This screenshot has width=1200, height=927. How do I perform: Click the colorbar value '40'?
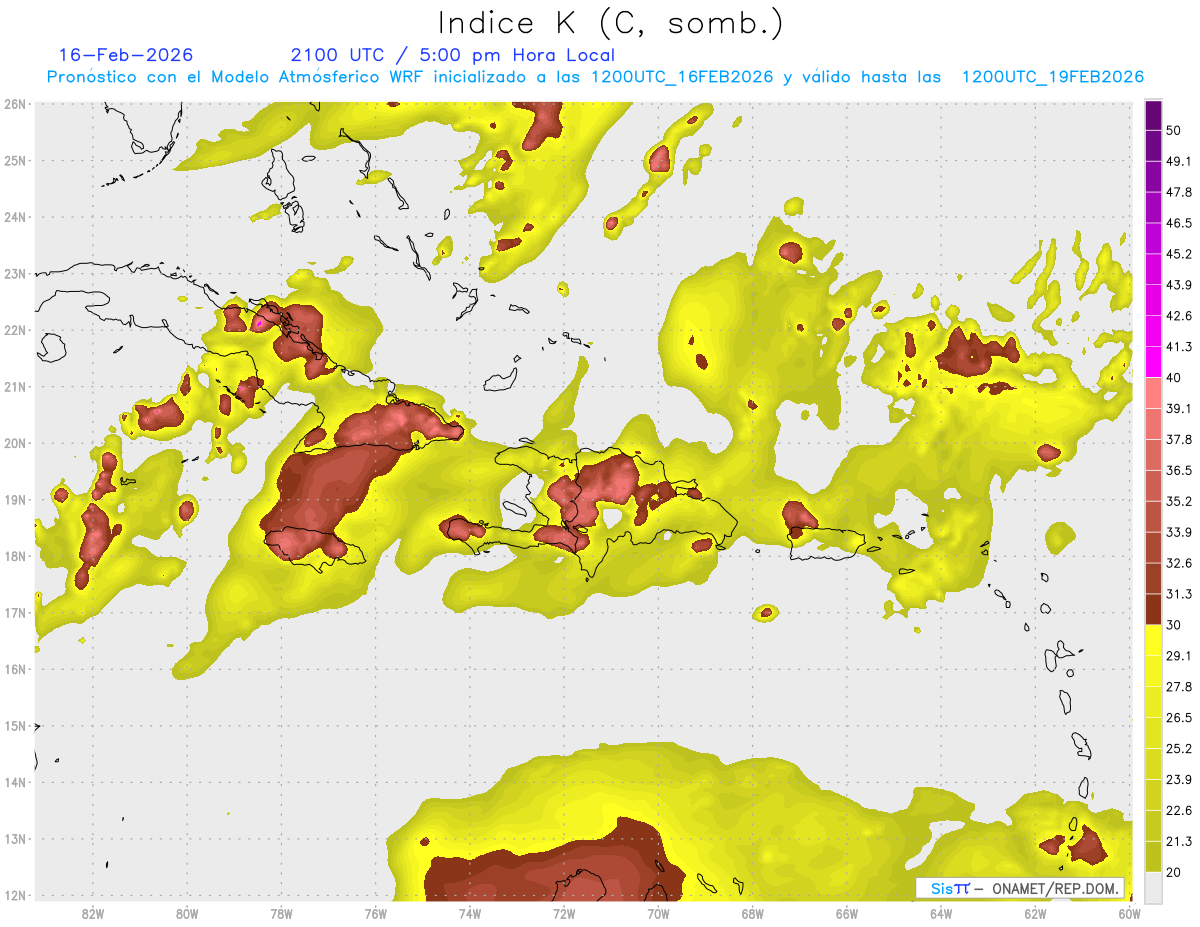pyautogui.click(x=1175, y=377)
